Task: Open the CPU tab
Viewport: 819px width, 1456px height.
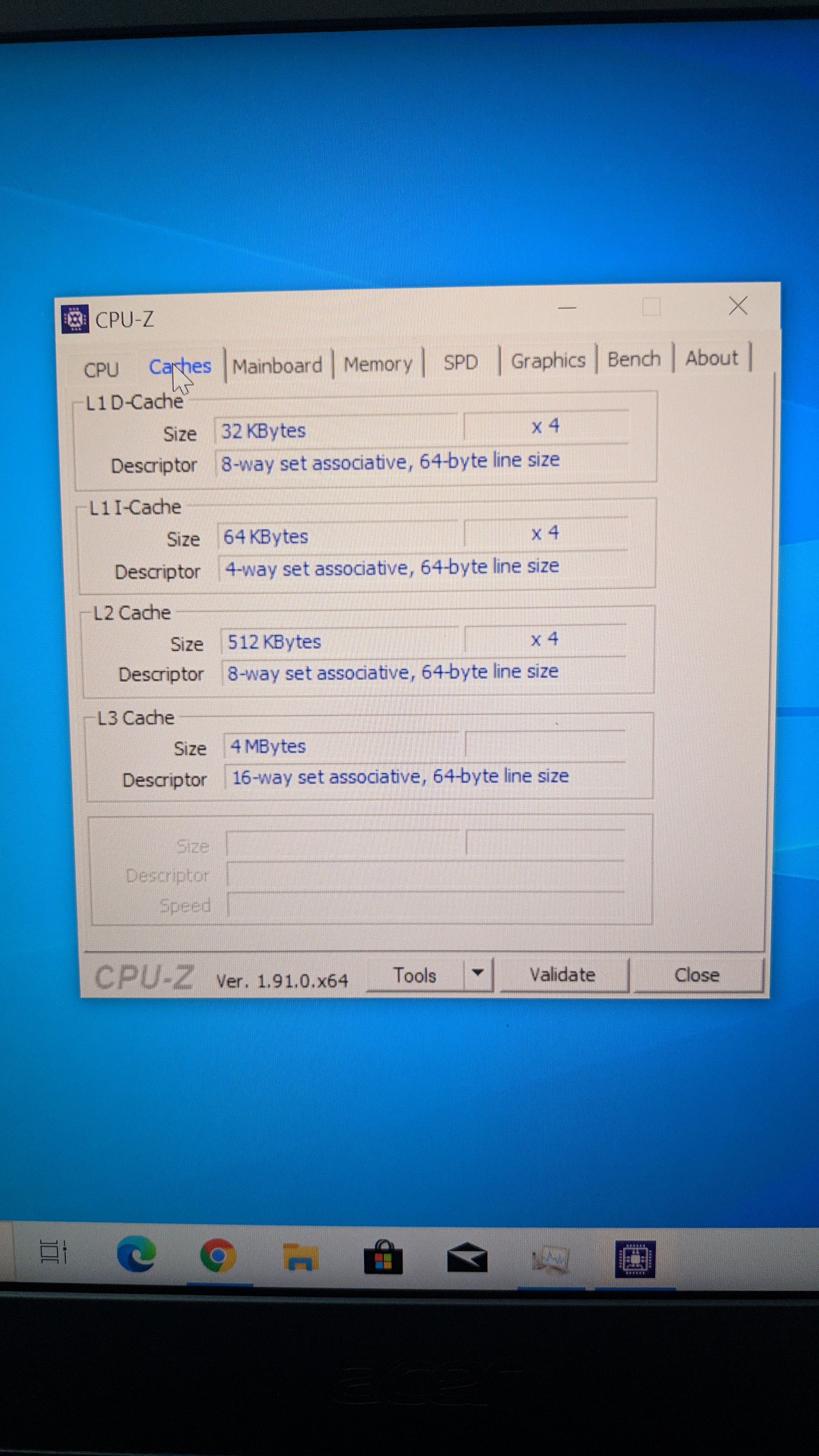Action: click(101, 370)
